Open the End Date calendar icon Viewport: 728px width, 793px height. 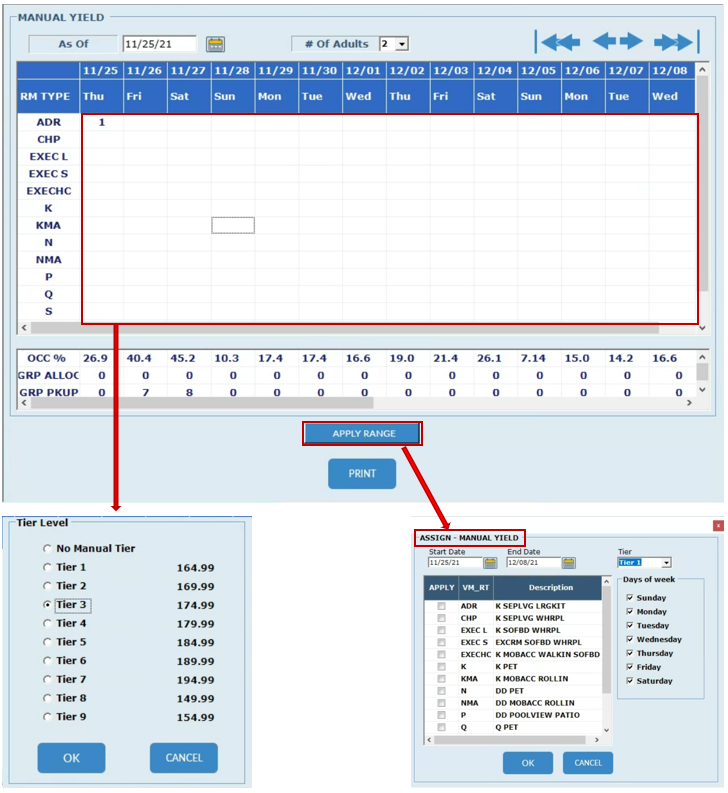click(568, 563)
